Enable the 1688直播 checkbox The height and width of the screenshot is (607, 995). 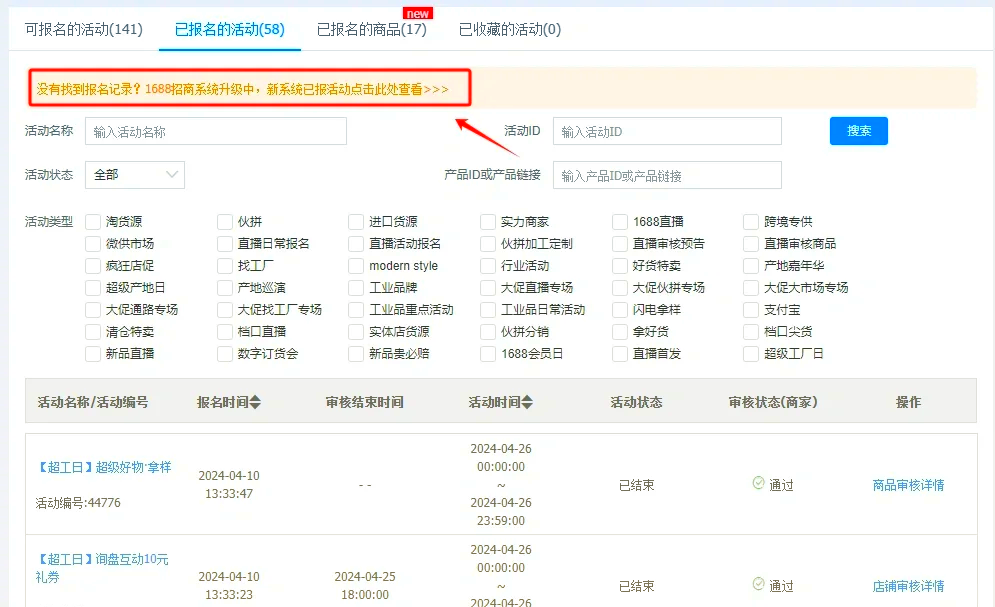click(618, 221)
